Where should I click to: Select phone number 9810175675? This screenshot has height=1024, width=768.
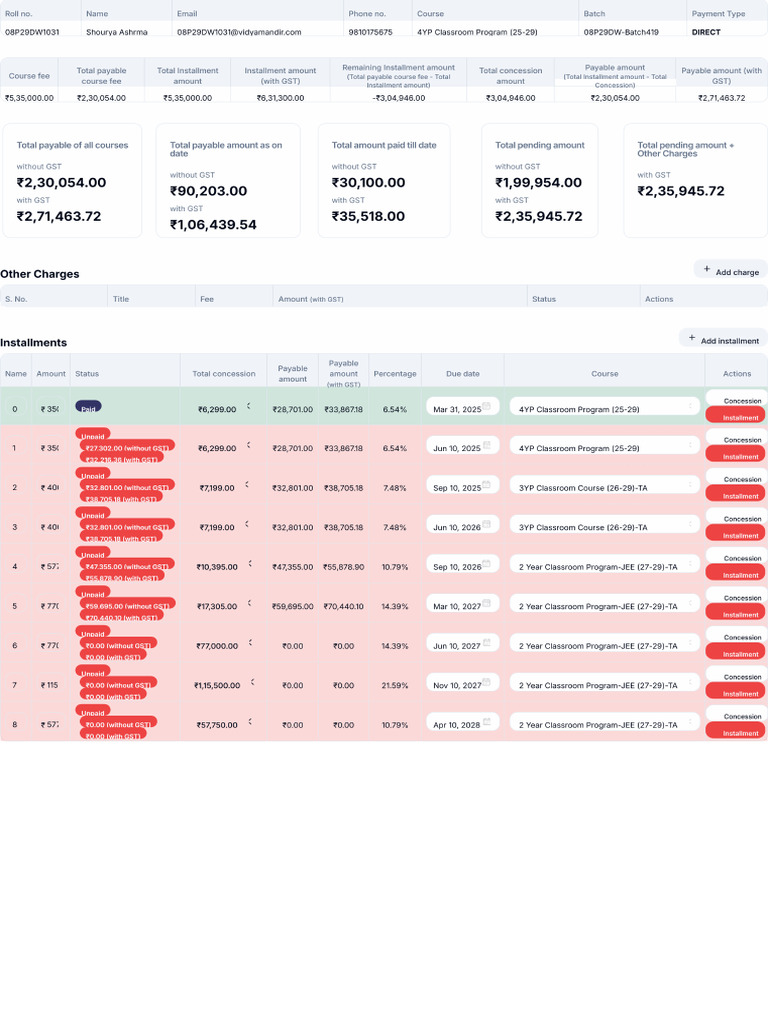(370, 32)
